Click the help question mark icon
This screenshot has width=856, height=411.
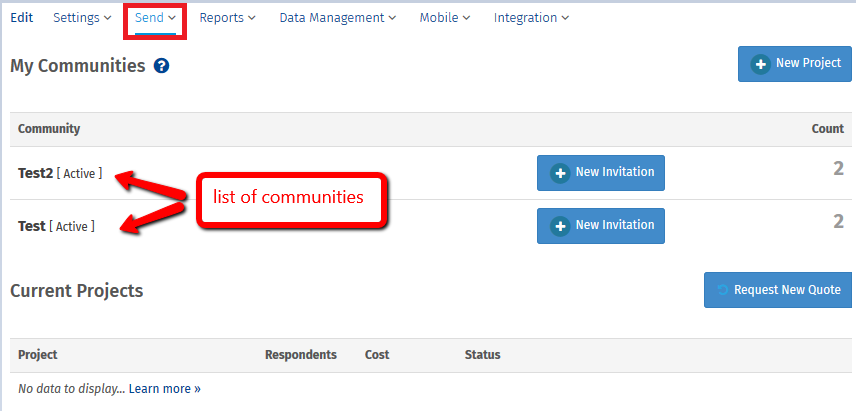click(161, 66)
